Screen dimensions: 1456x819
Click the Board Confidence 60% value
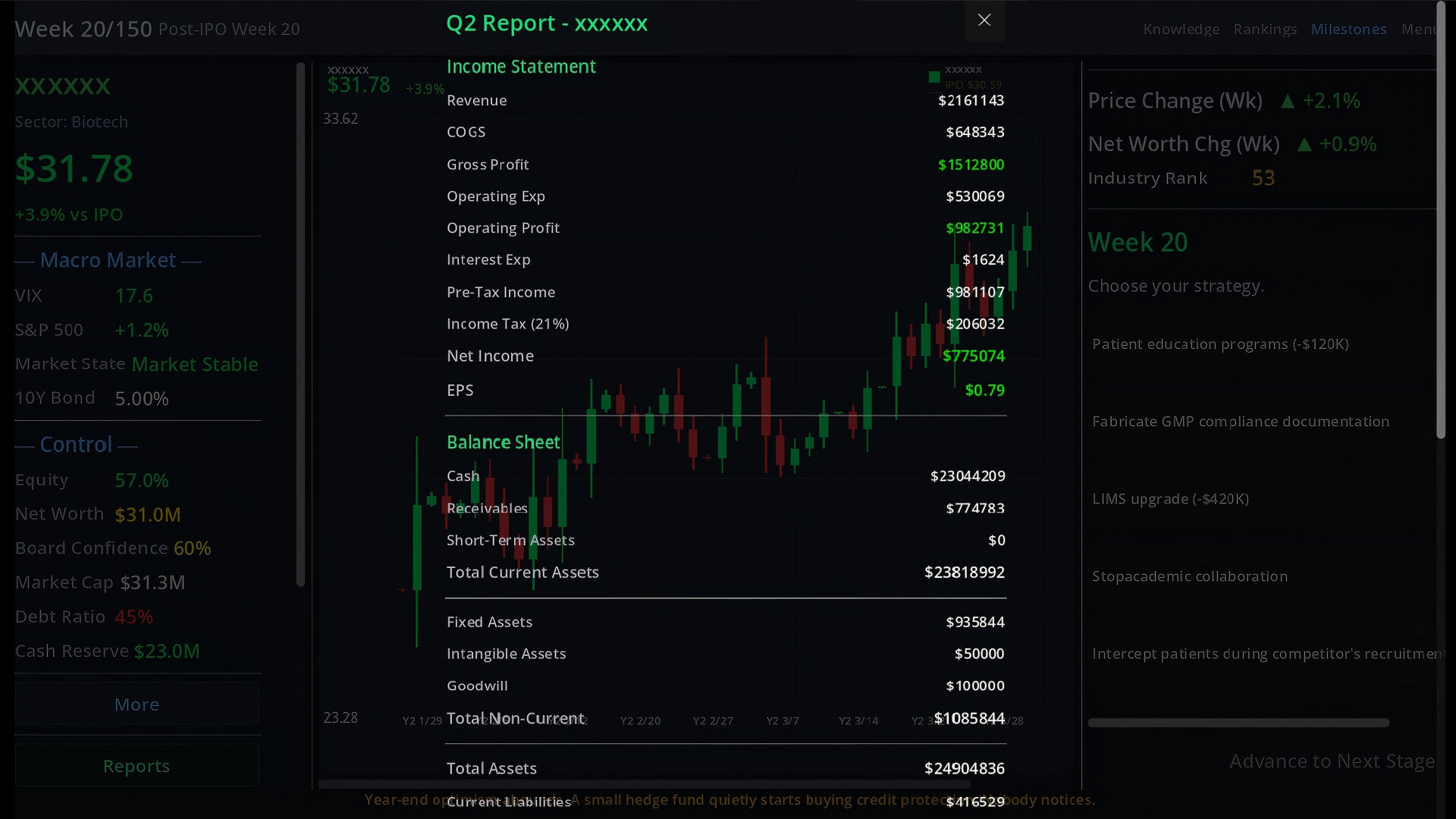tap(193, 548)
